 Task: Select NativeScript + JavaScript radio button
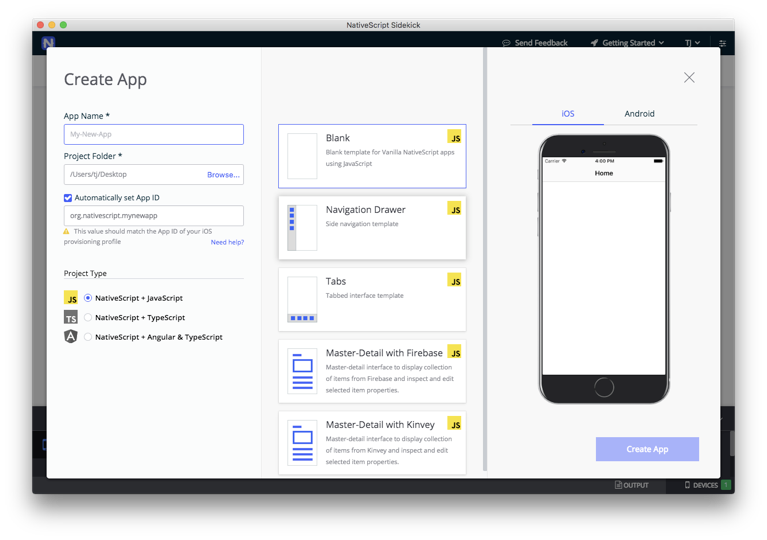point(88,298)
